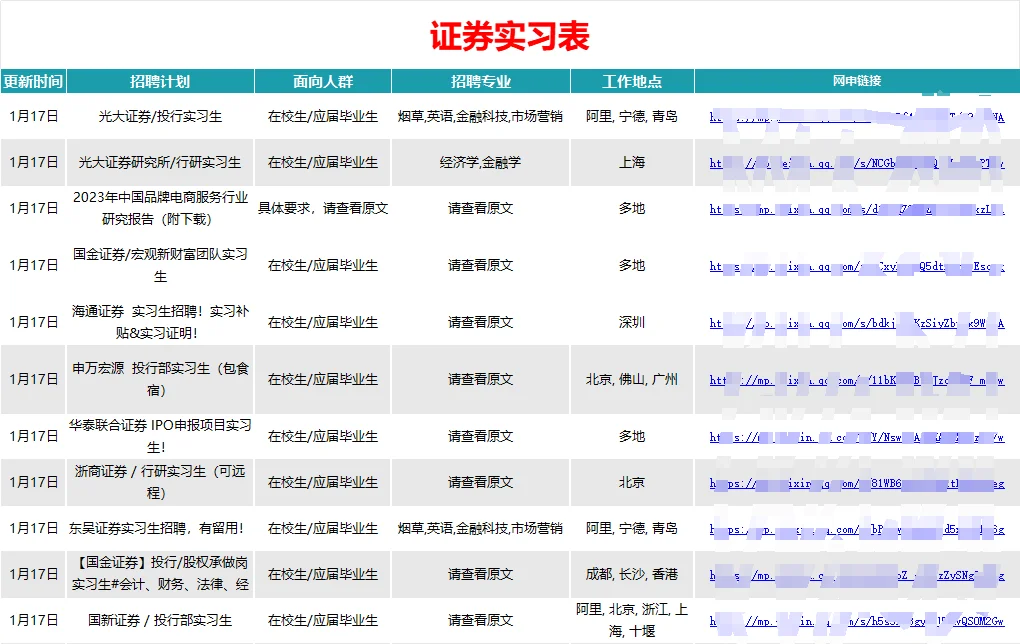Screen dimensions: 1020x644
Task: Click 烟草,英语,金融科技,市场营销 in the 光大证券/投行实习生 row
Action: (x=481, y=116)
